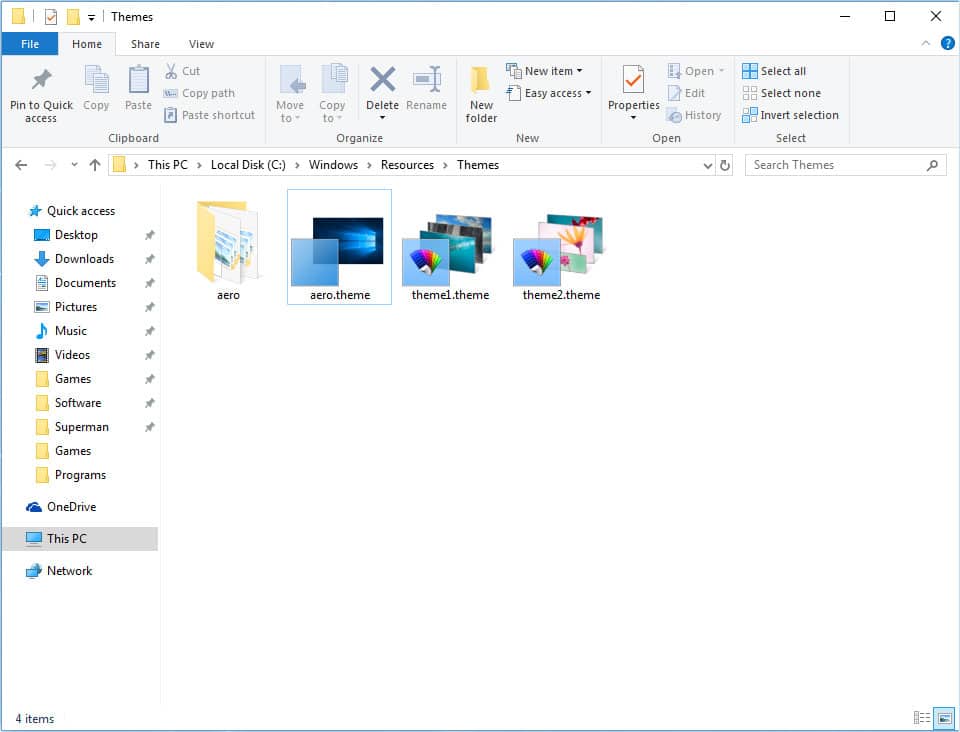
Task: Click the Copy ribbon icon
Action: 96,80
